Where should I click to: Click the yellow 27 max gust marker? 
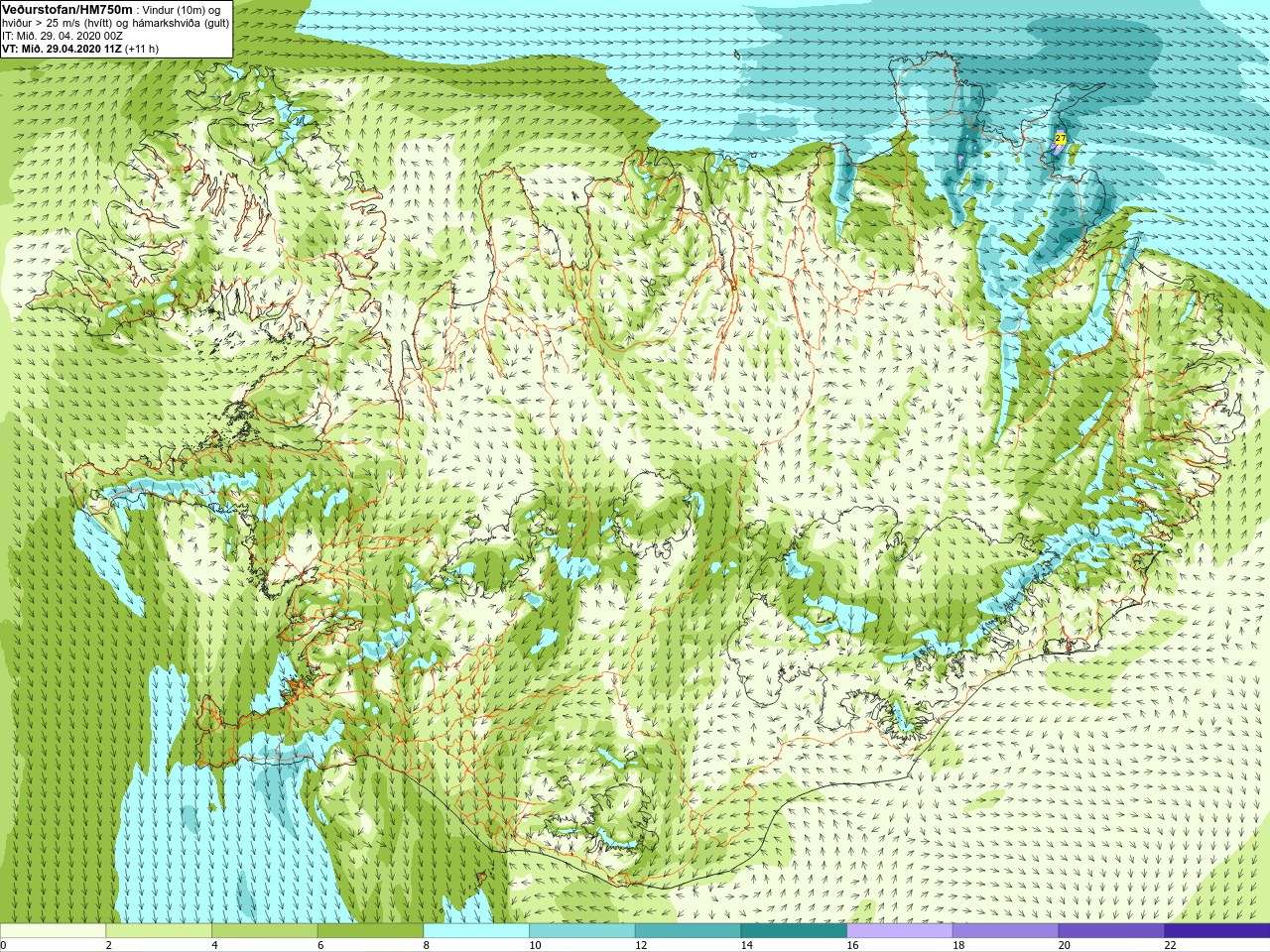point(1060,139)
